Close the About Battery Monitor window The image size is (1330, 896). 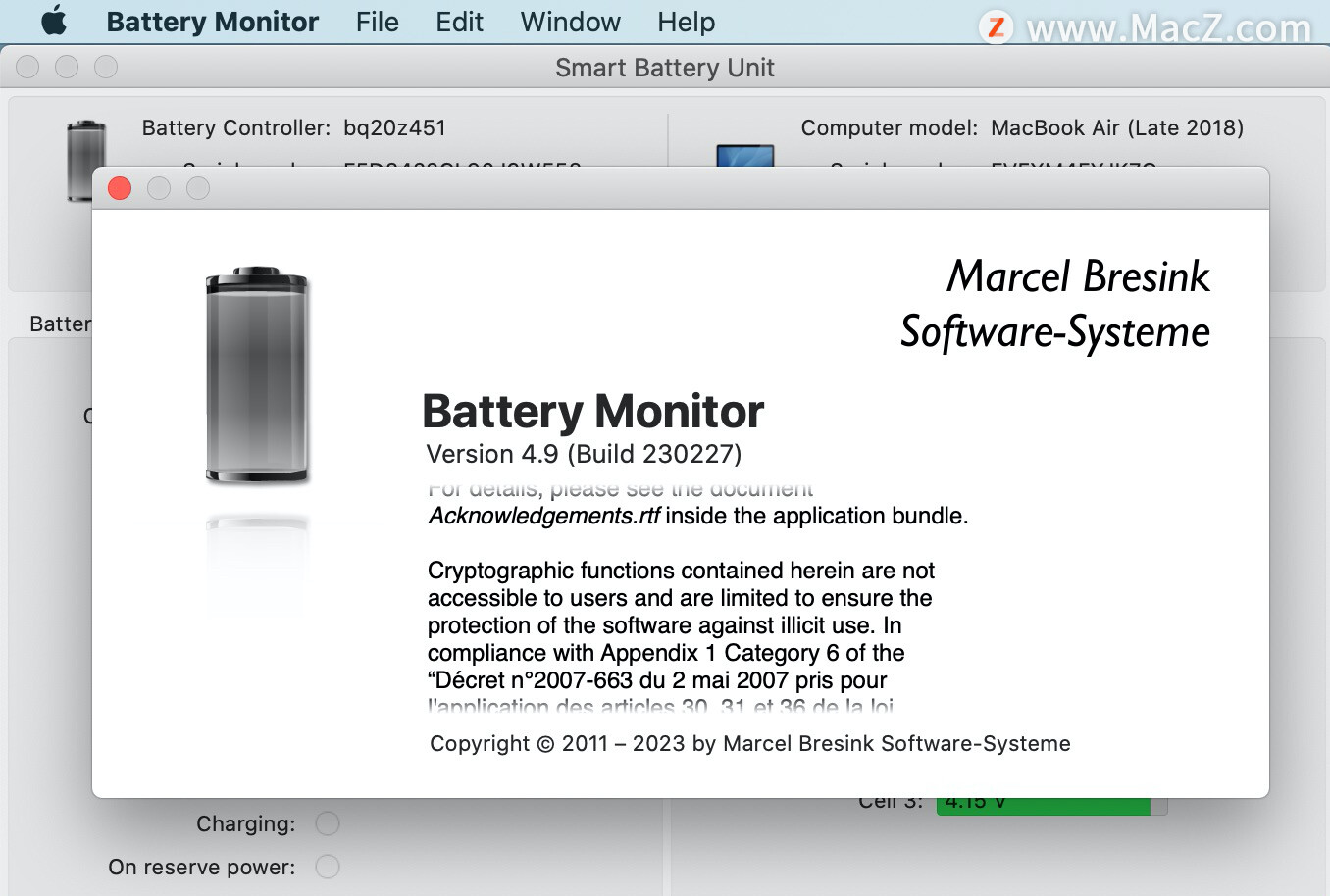pos(120,188)
